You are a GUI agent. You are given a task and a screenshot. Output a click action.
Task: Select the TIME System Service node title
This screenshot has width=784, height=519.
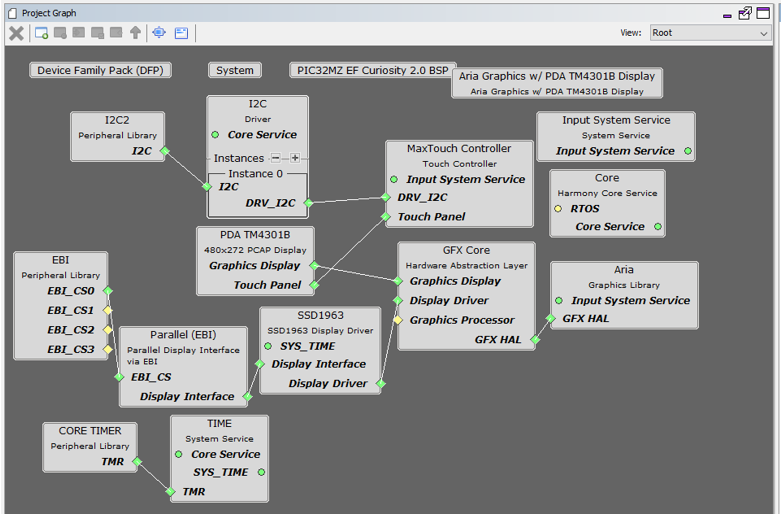[220, 424]
